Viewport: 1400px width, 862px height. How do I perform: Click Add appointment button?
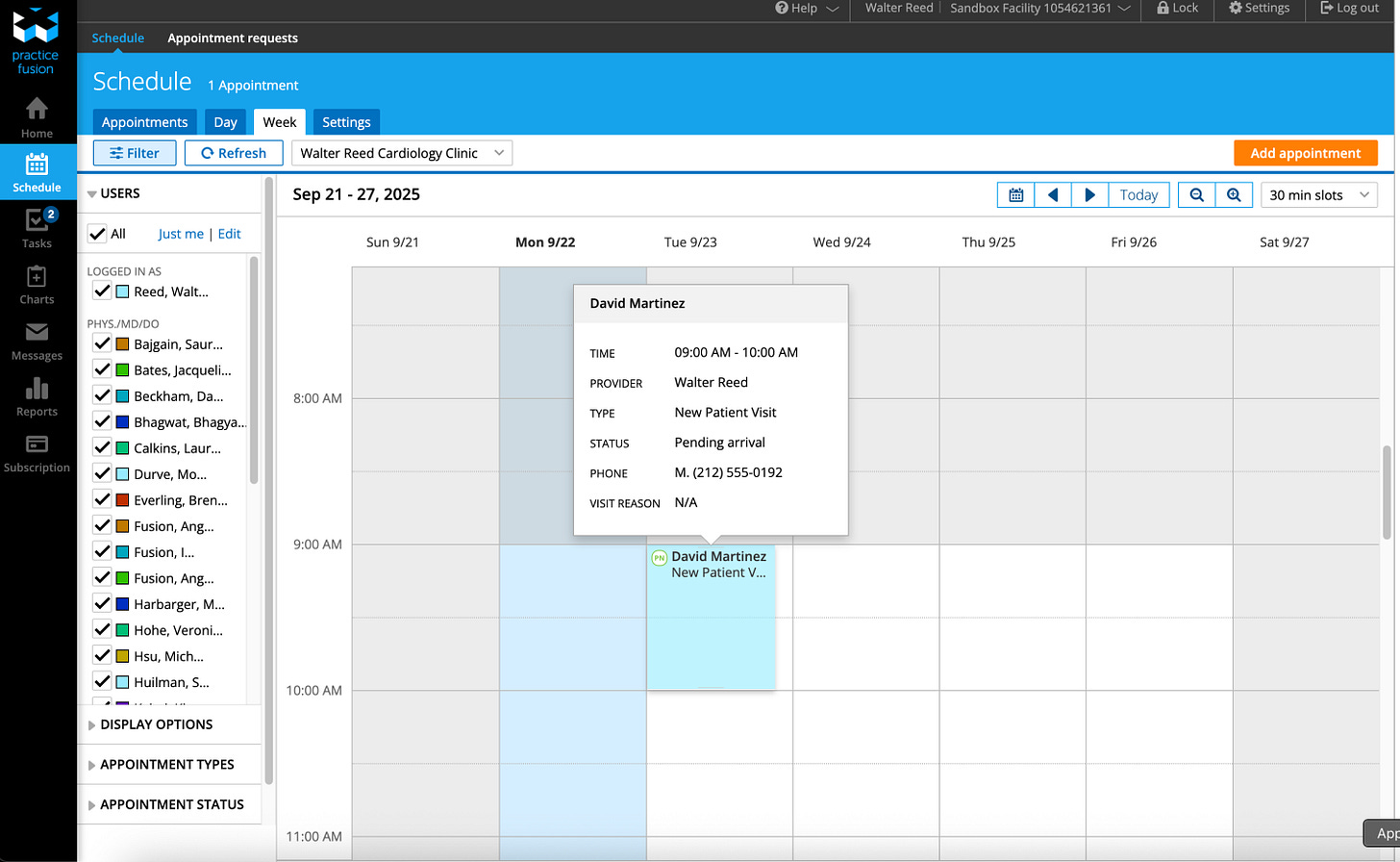click(1306, 153)
